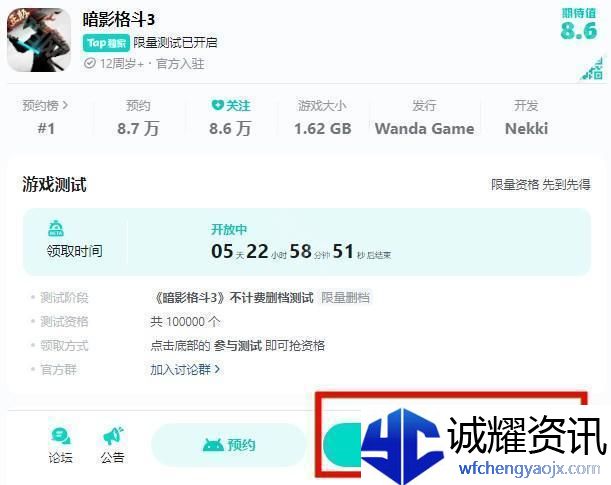The image size is (611, 485).
Task: Open the 公告 announcements icon
Action: pos(113,445)
